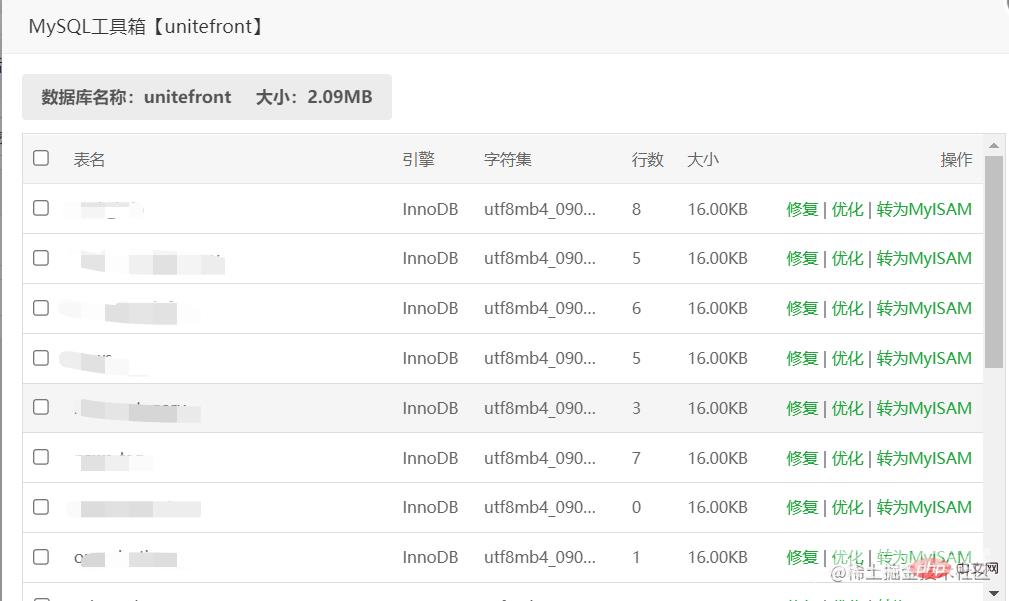1009x601 pixels.
Task: Click 修复 for the table with 8 rows
Action: click(802, 209)
